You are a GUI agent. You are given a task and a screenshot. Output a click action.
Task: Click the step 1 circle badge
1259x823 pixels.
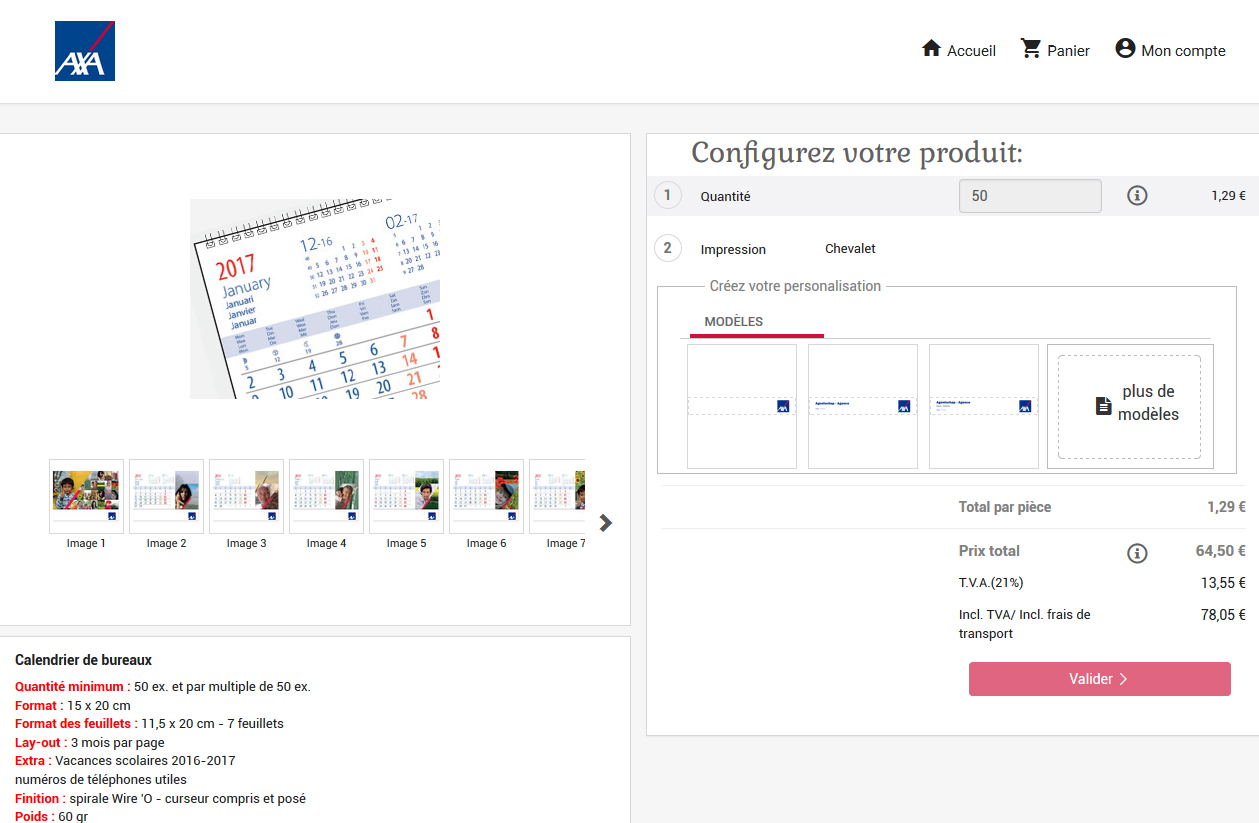click(667, 195)
